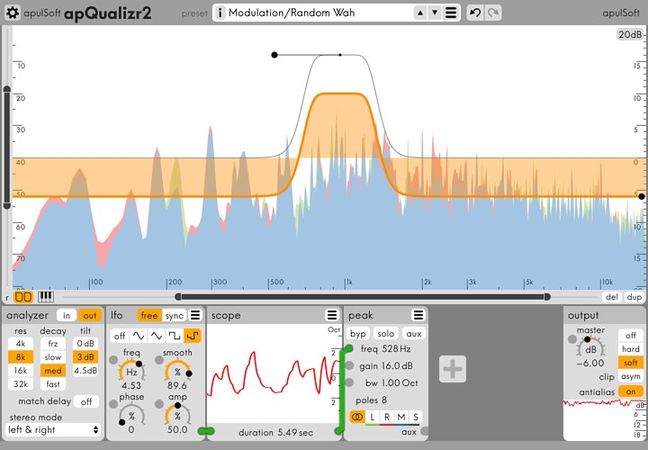Toggle the match delay off switch
Image resolution: width=648 pixels, height=450 pixels.
pos(87,401)
